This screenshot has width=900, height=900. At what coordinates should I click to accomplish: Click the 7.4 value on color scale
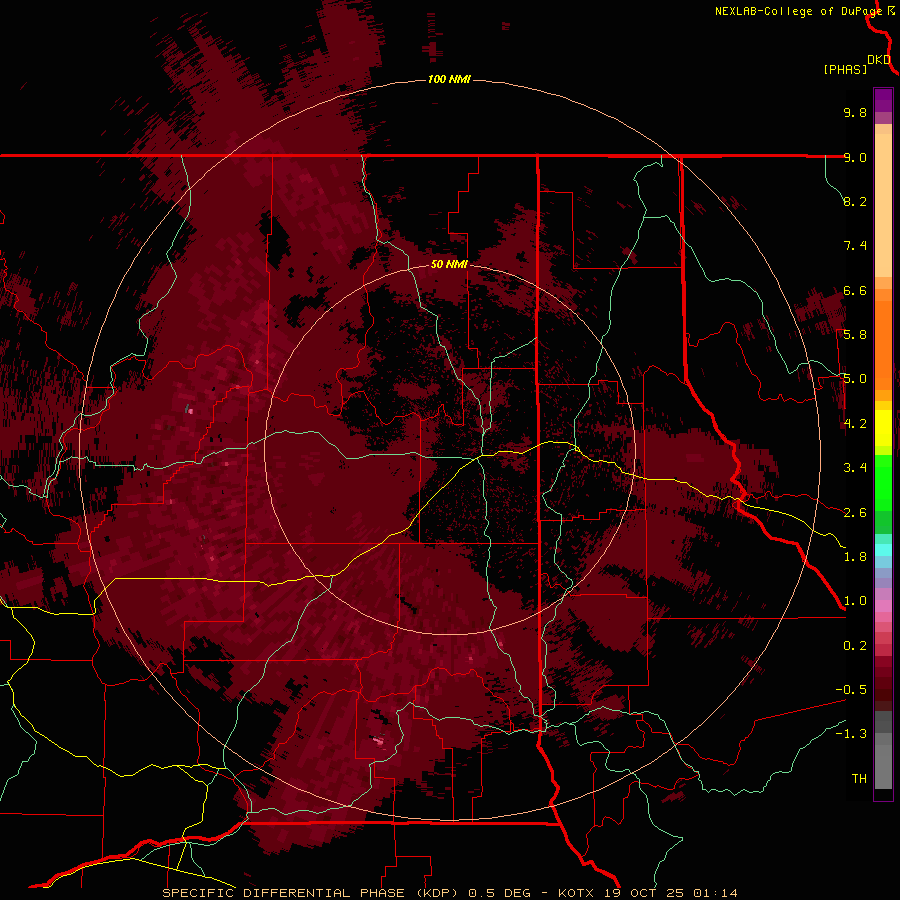855,246
